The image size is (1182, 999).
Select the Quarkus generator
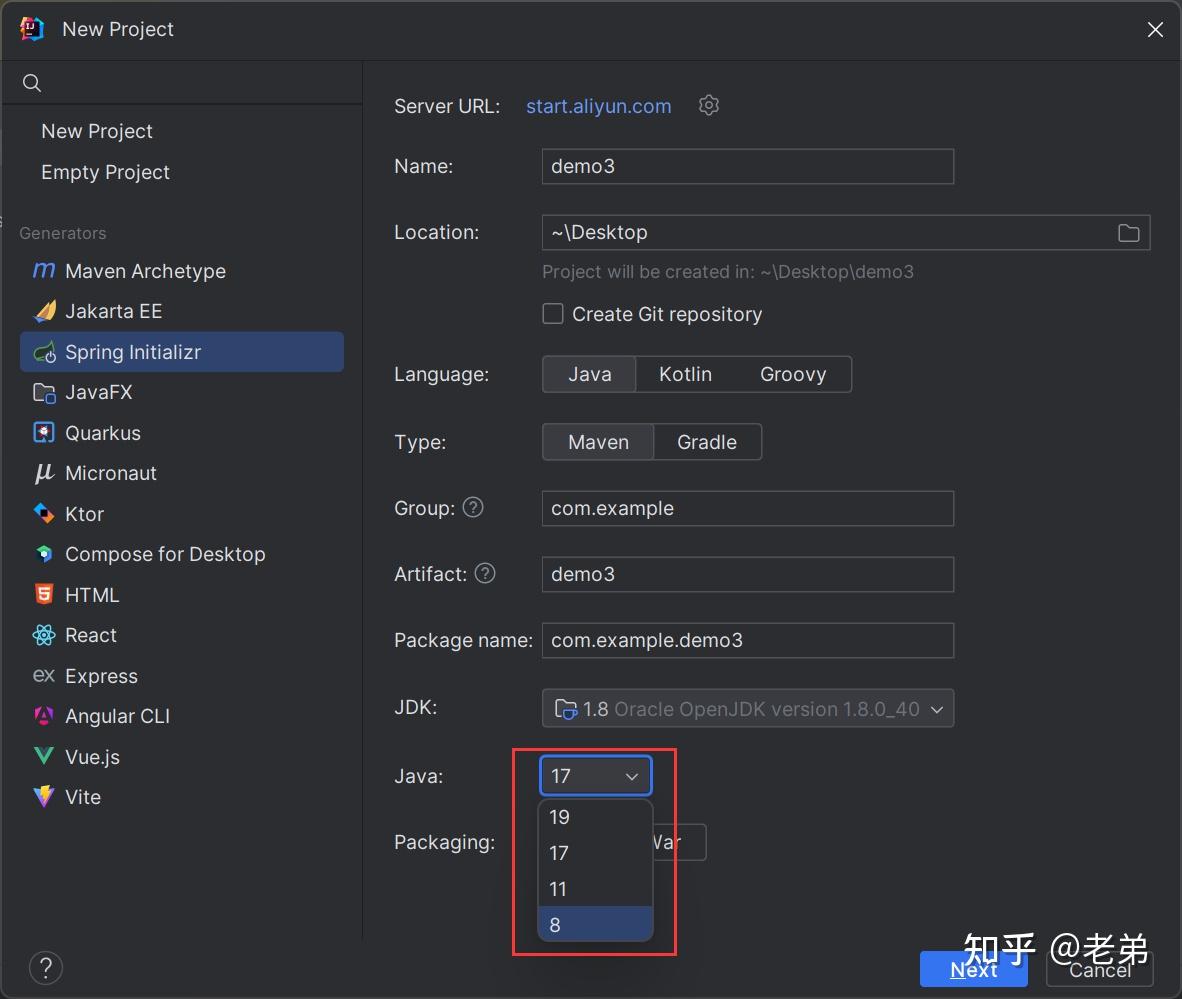[102, 433]
